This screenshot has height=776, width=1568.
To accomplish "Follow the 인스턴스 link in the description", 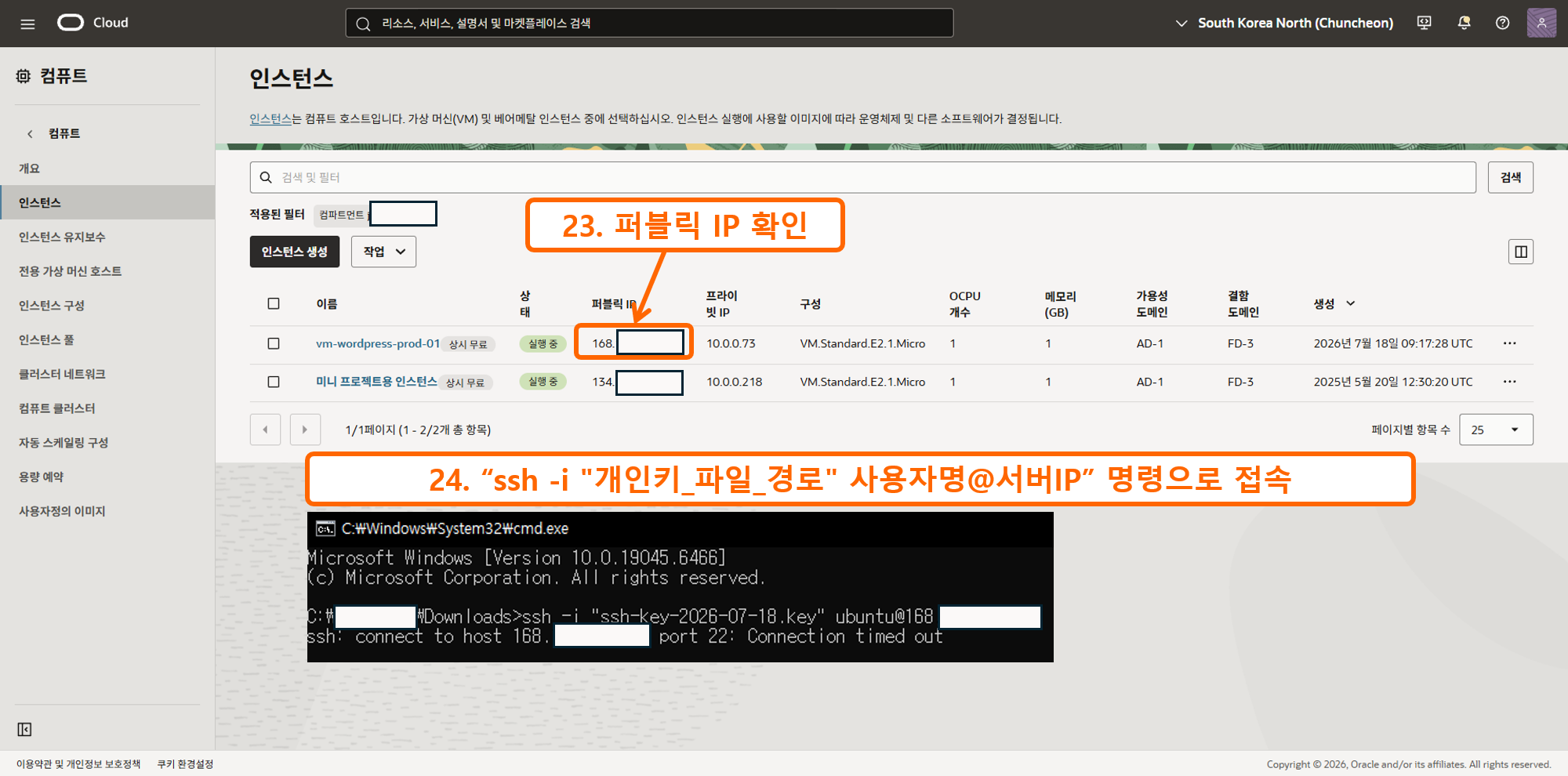I will click(x=270, y=118).
